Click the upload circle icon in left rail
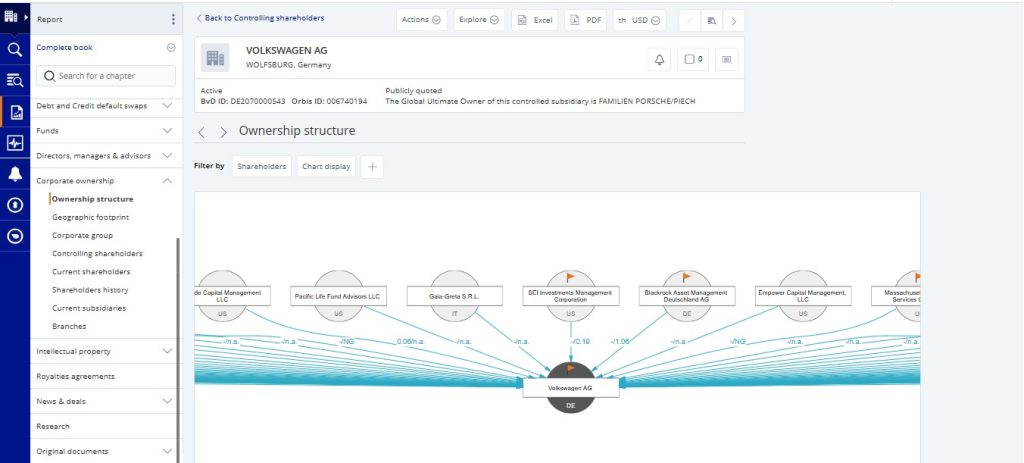 (x=14, y=205)
